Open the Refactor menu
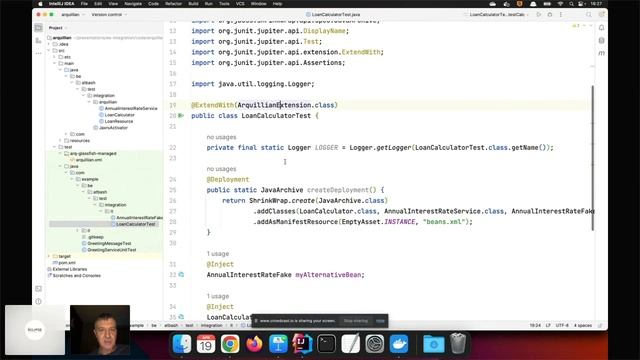640x360 pixels. pos(173,4)
